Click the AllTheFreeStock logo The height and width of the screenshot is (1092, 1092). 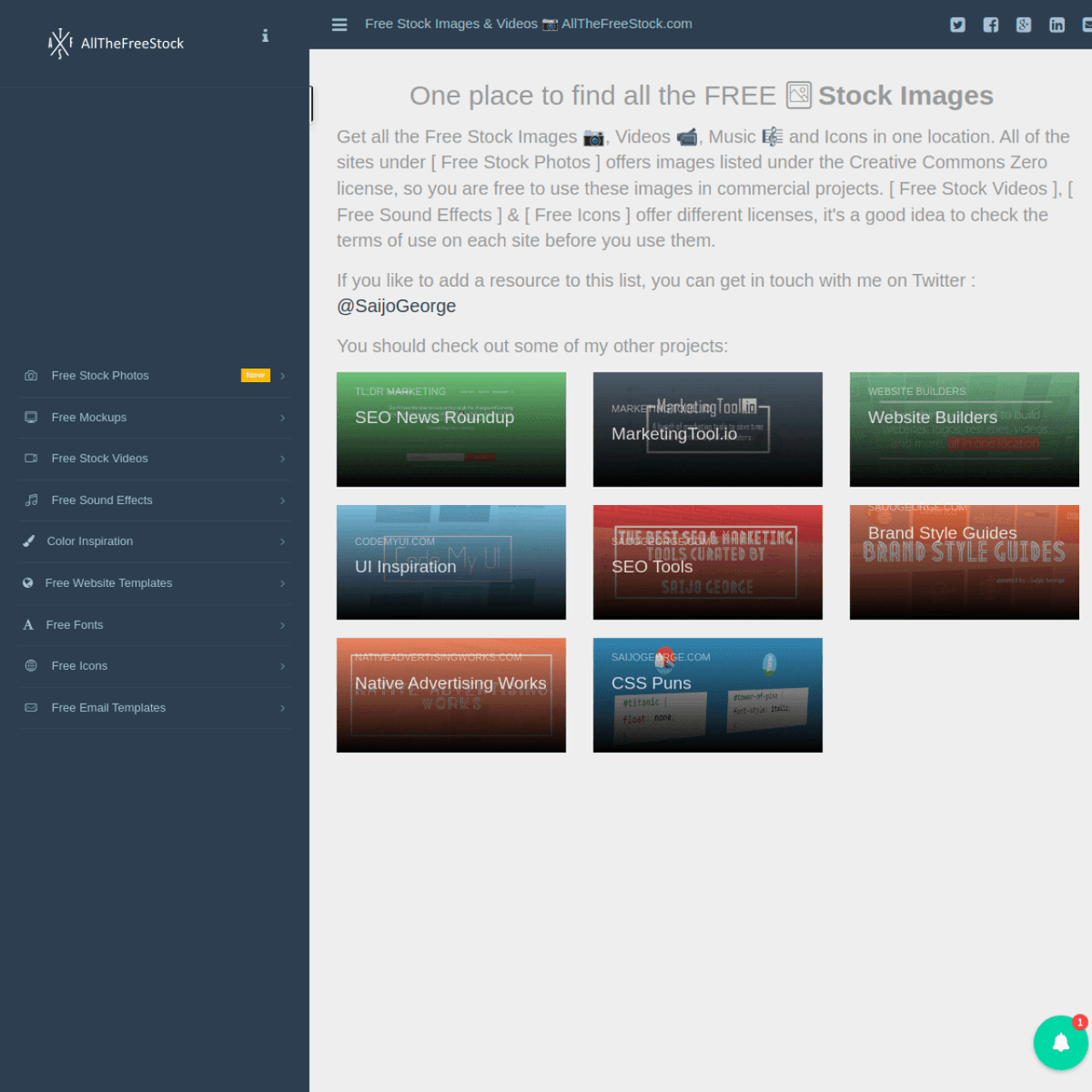pyautogui.click(x=116, y=43)
